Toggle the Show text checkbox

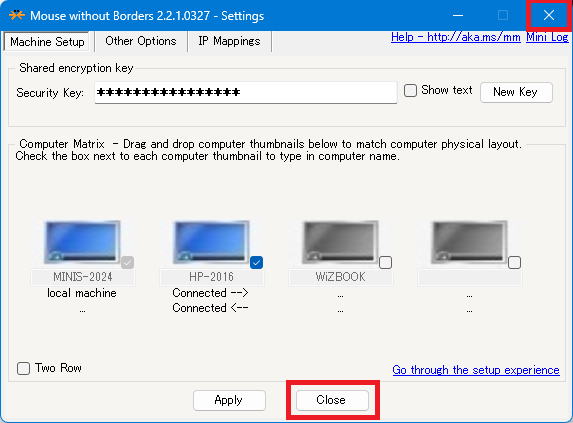pyautogui.click(x=410, y=90)
